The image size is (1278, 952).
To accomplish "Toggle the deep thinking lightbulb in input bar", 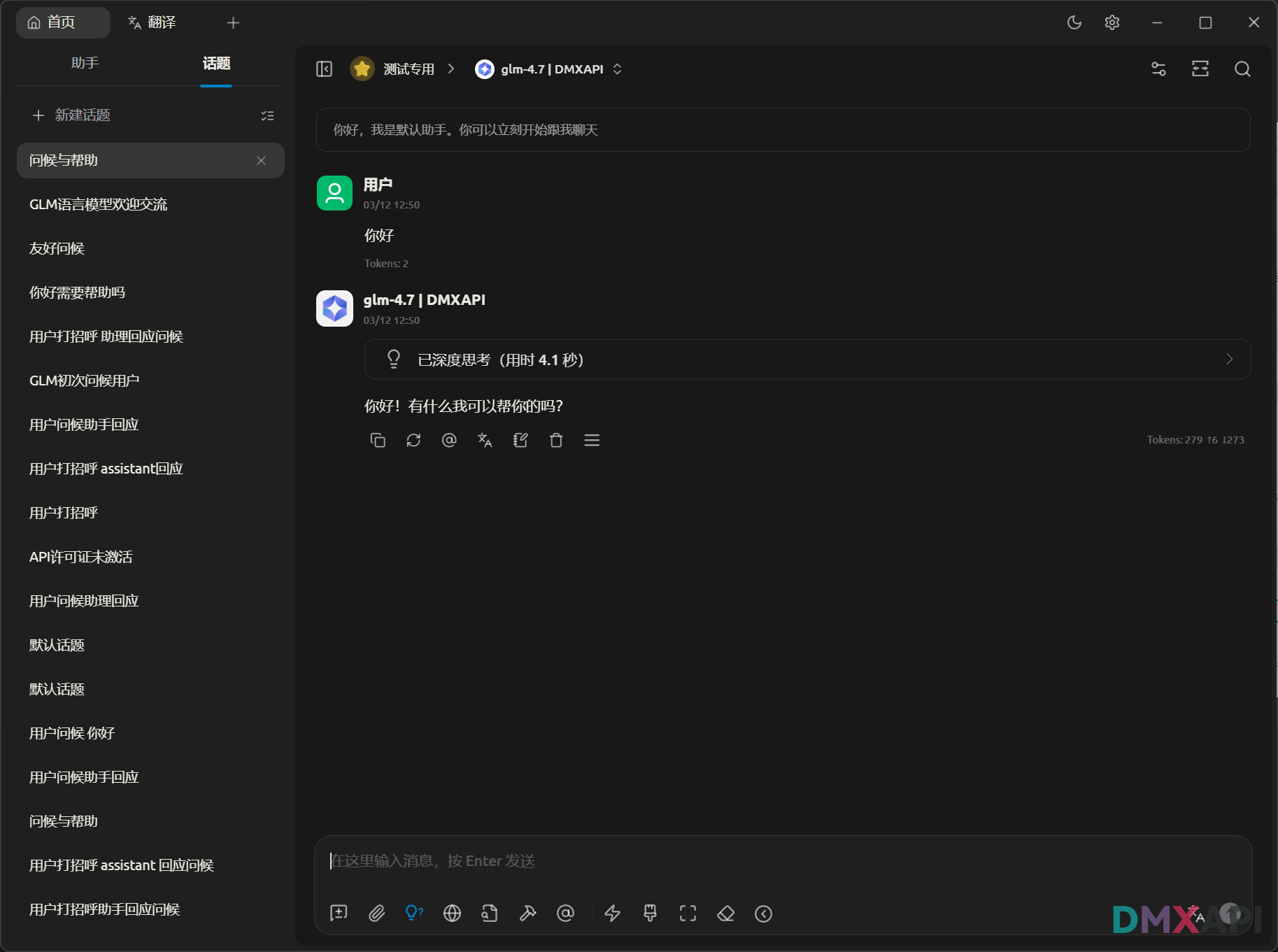I will pyautogui.click(x=414, y=914).
